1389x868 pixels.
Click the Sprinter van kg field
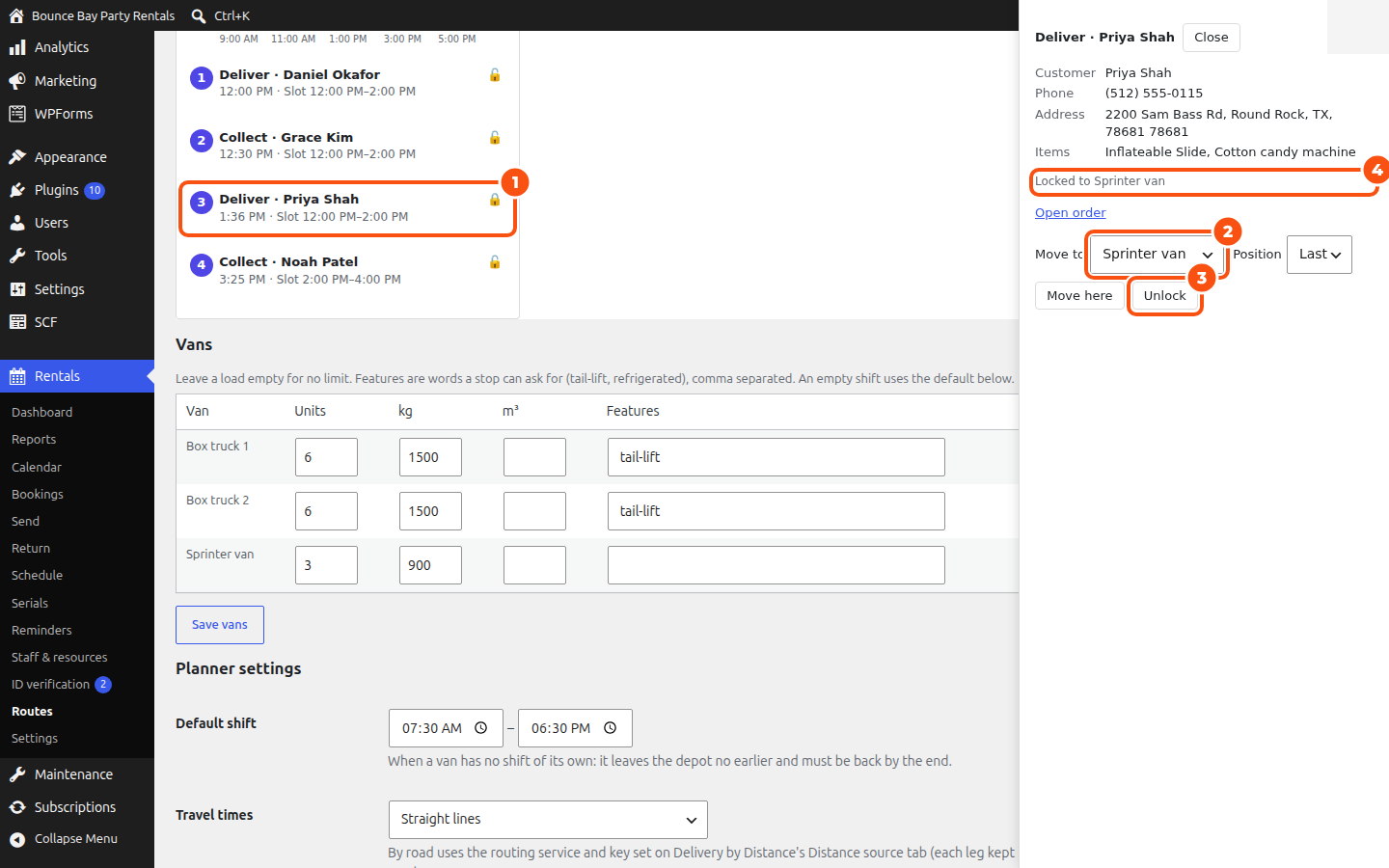pos(430,565)
